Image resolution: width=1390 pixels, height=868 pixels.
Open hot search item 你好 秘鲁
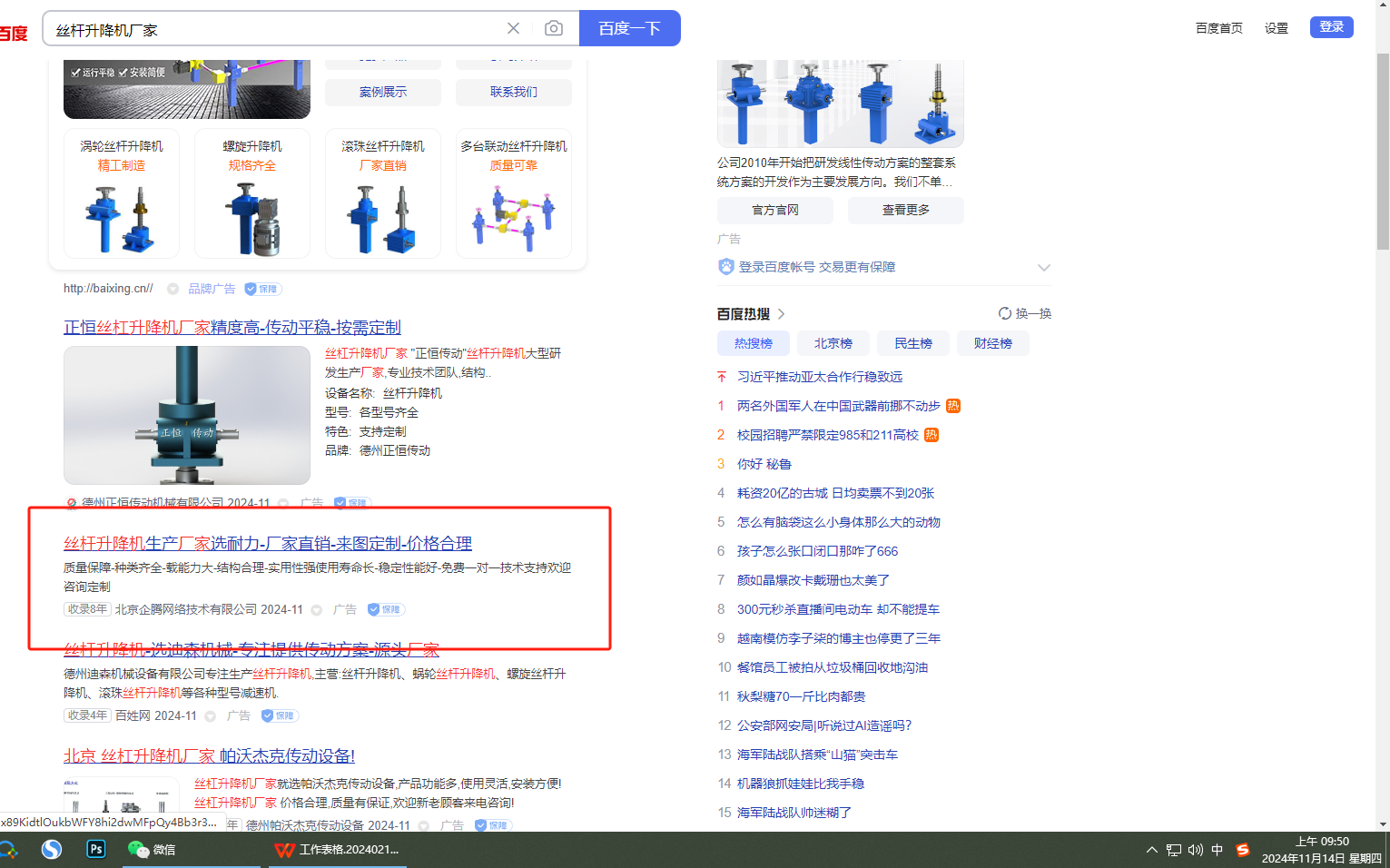tap(764, 464)
